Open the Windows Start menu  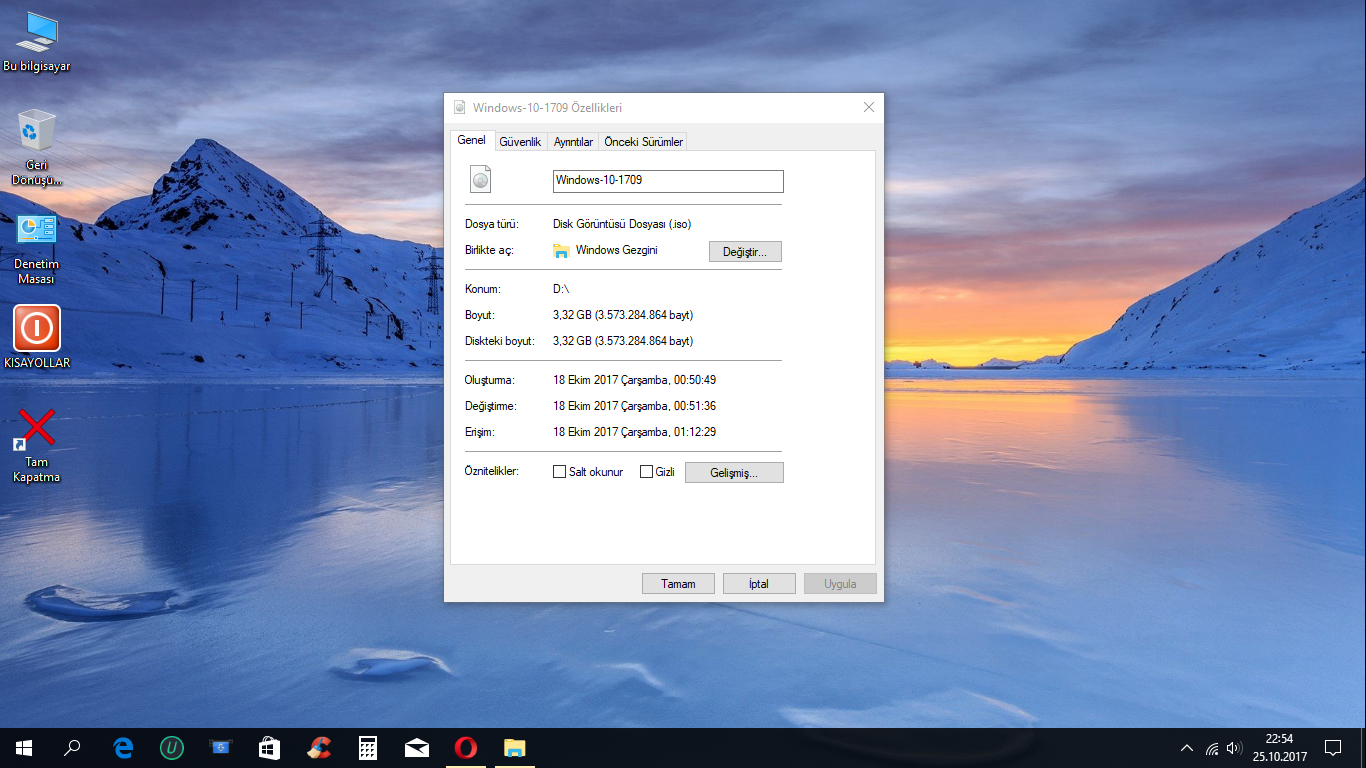tap(24, 747)
